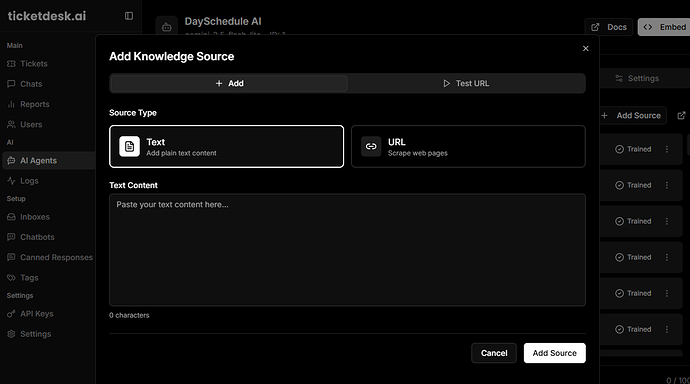This screenshot has height=384, width=690.
Task: Open Docs in the header
Action: [609, 27]
